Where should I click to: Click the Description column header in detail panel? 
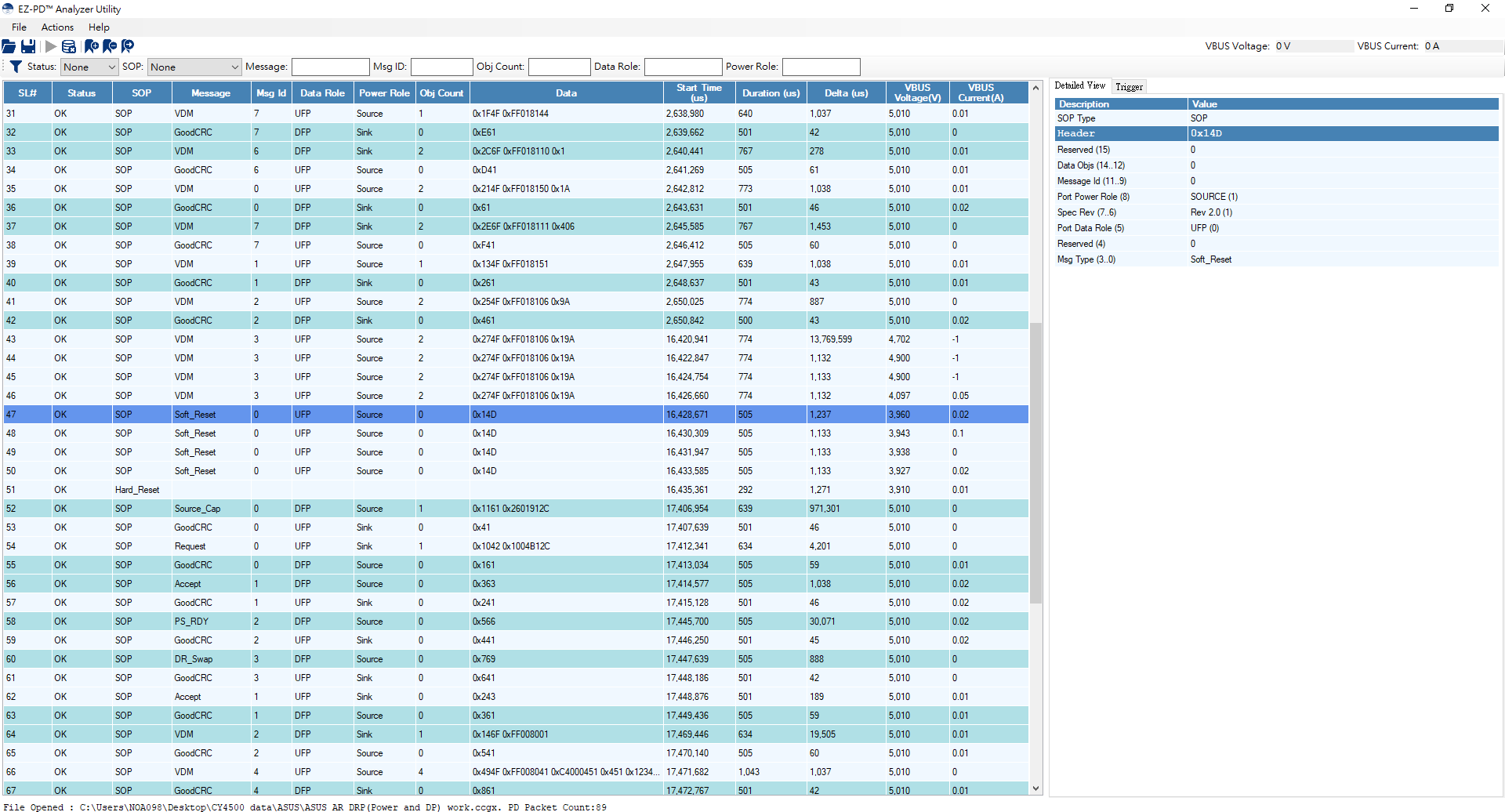coord(1120,104)
